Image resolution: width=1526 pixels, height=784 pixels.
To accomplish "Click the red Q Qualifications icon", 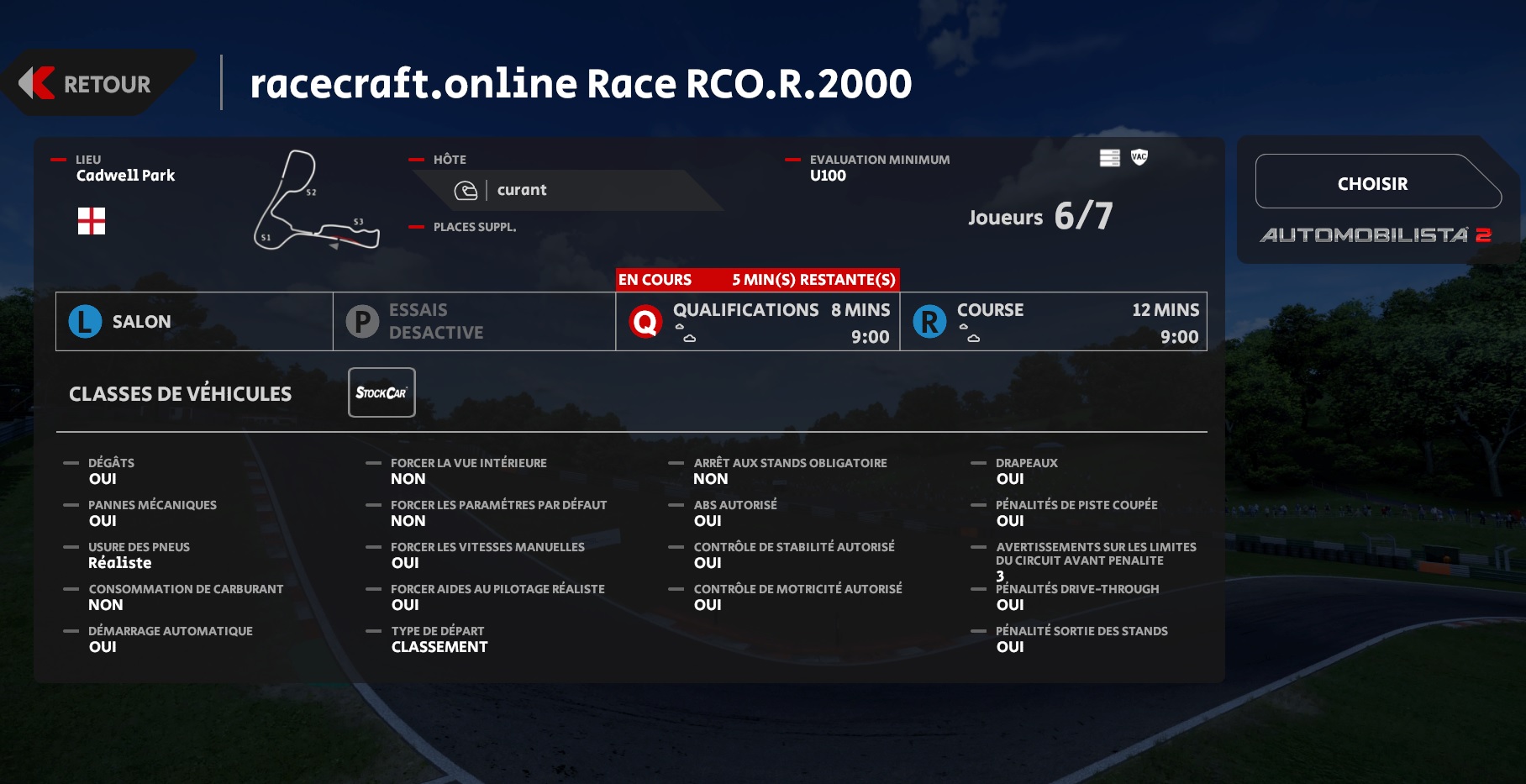I will [x=645, y=321].
